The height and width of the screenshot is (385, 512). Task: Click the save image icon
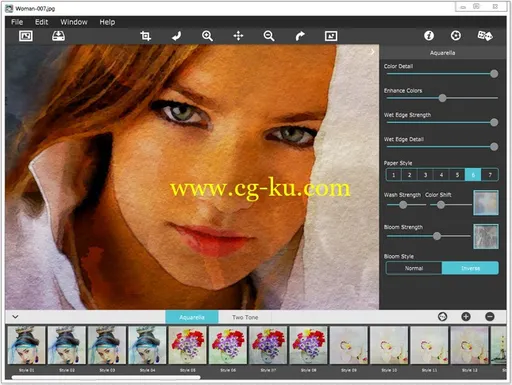click(58, 36)
